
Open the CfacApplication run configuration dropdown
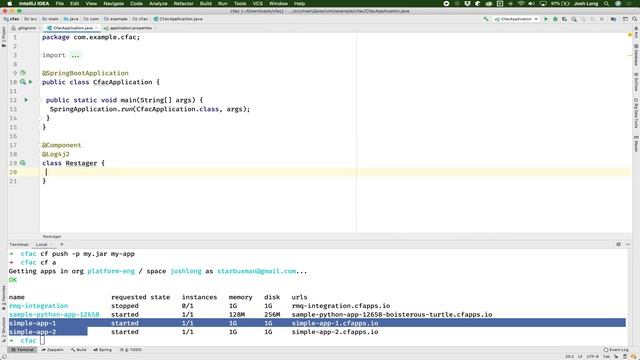(x=516, y=19)
